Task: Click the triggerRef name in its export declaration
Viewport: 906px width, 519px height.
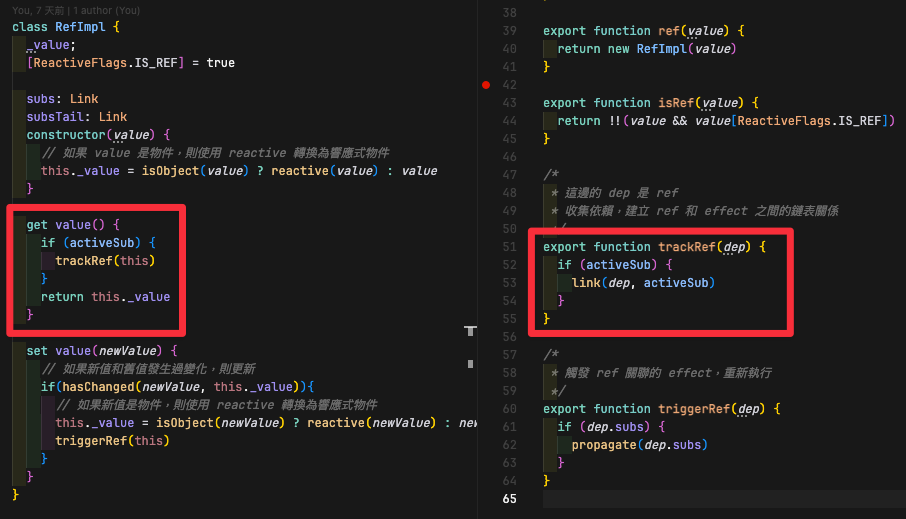Action: (696, 408)
